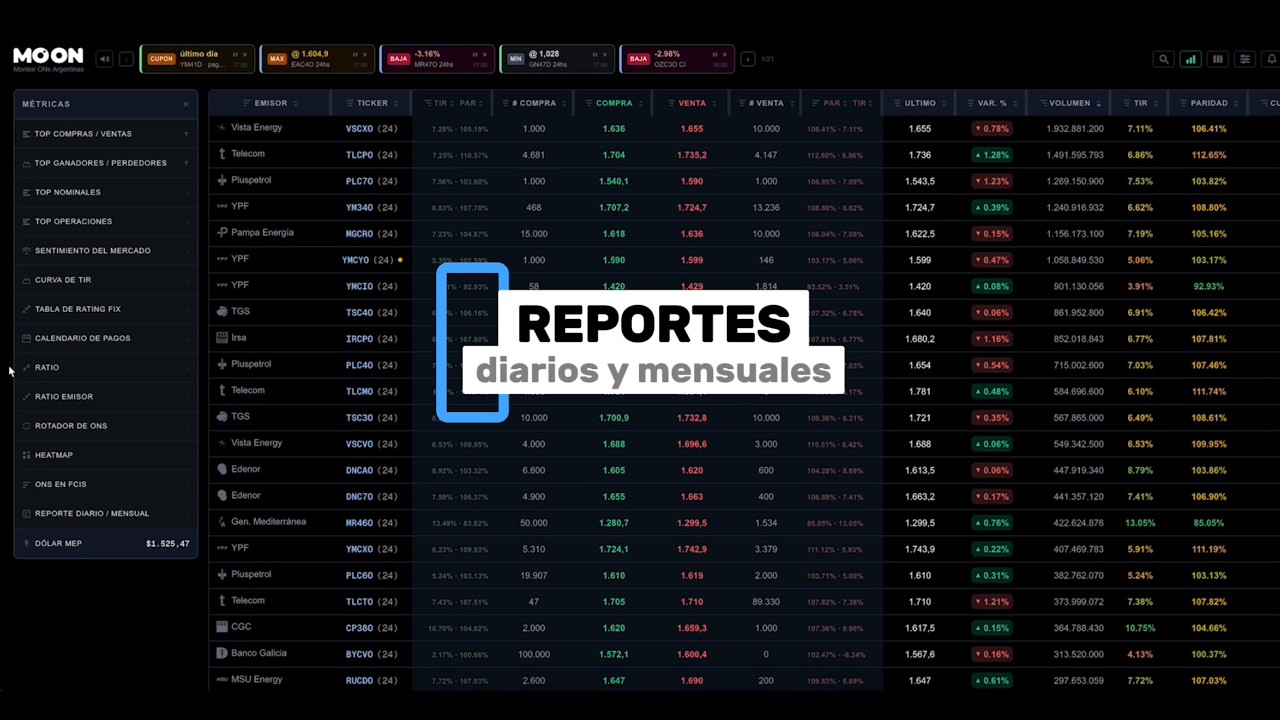Click the CGC CP38O emisor cell

[x=270, y=627]
